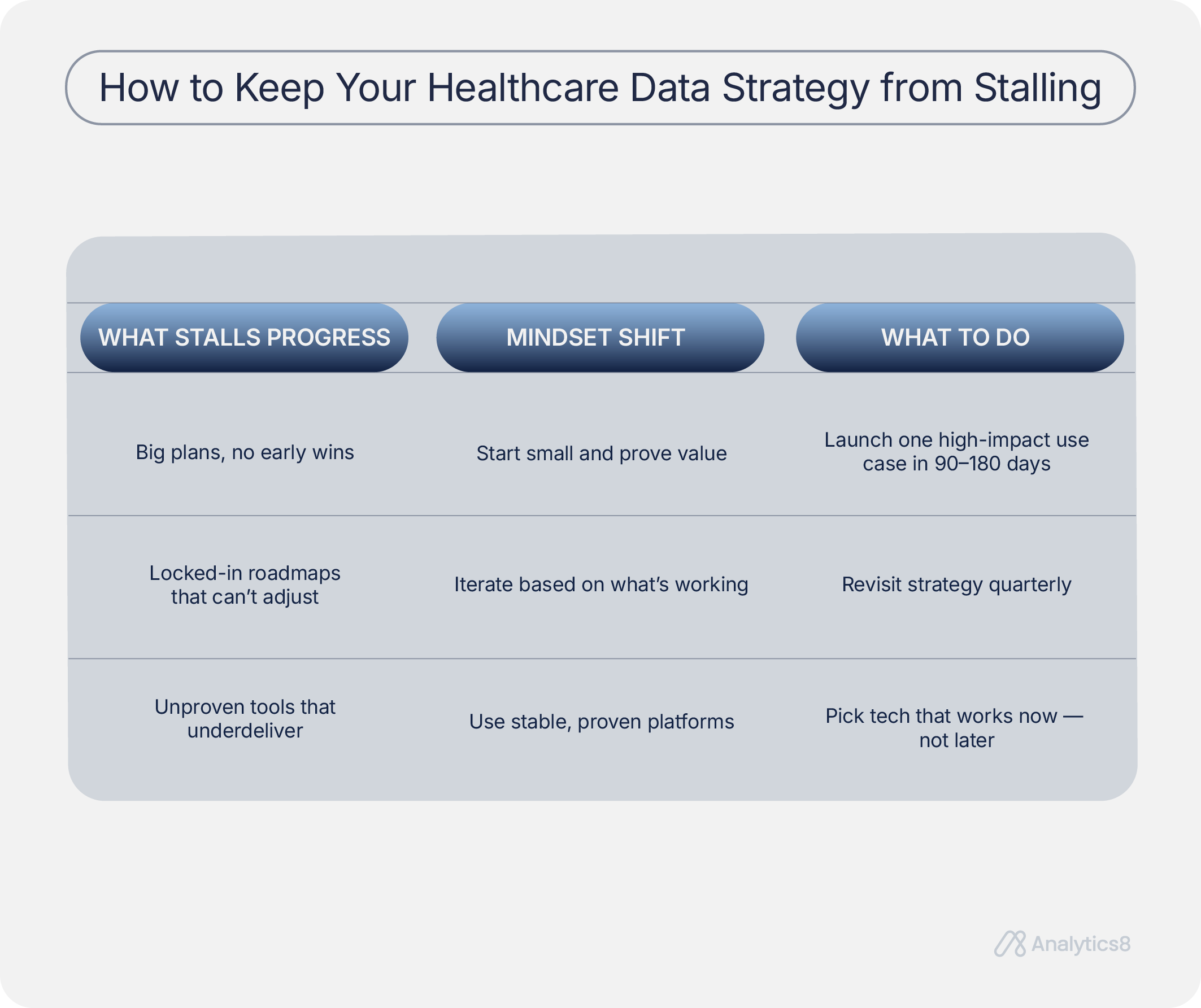Click the Analytics8 brand name text
The width and height of the screenshot is (1201, 1008).
(1081, 944)
